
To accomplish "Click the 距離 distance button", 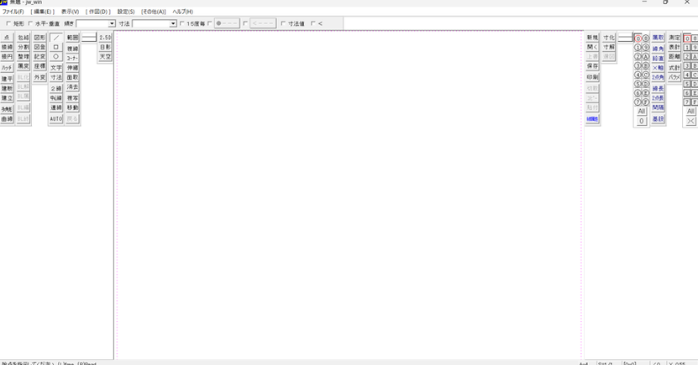I will pyautogui.click(x=674, y=57).
